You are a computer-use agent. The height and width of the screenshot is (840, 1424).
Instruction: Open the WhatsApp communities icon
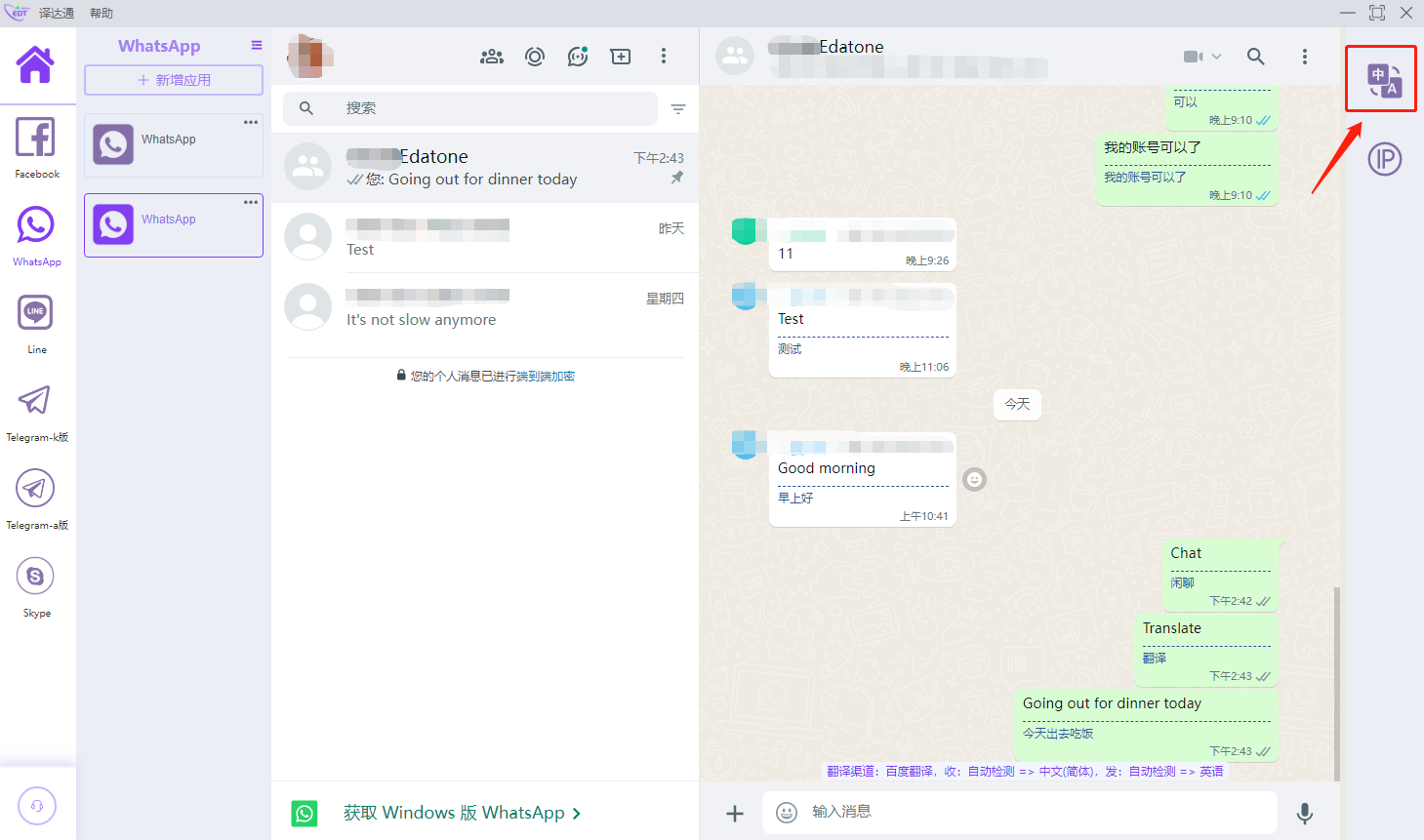point(492,57)
